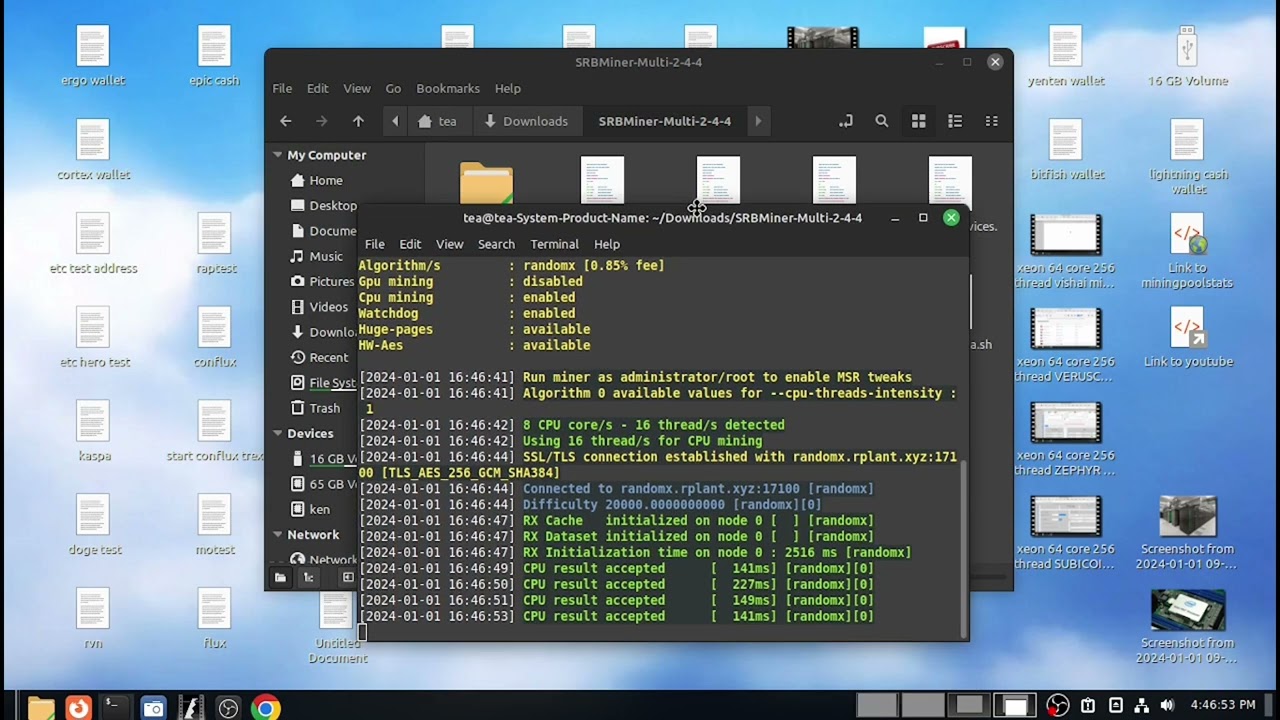Collapse the My Computer section
Screen dimensions: 1280x720
(x=278, y=155)
